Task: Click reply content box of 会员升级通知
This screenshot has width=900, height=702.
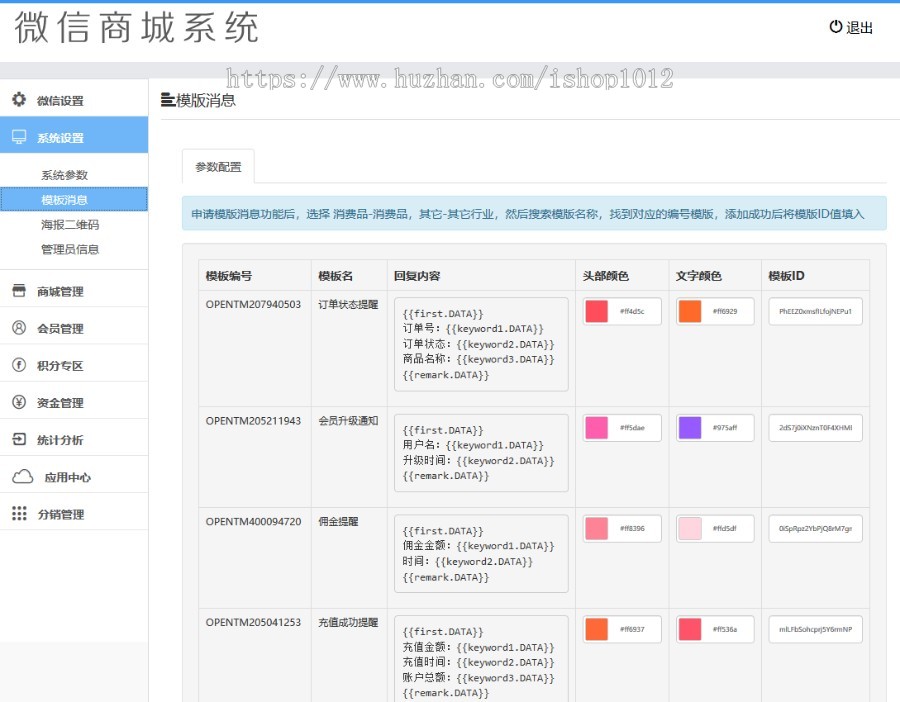Action: [x=481, y=453]
